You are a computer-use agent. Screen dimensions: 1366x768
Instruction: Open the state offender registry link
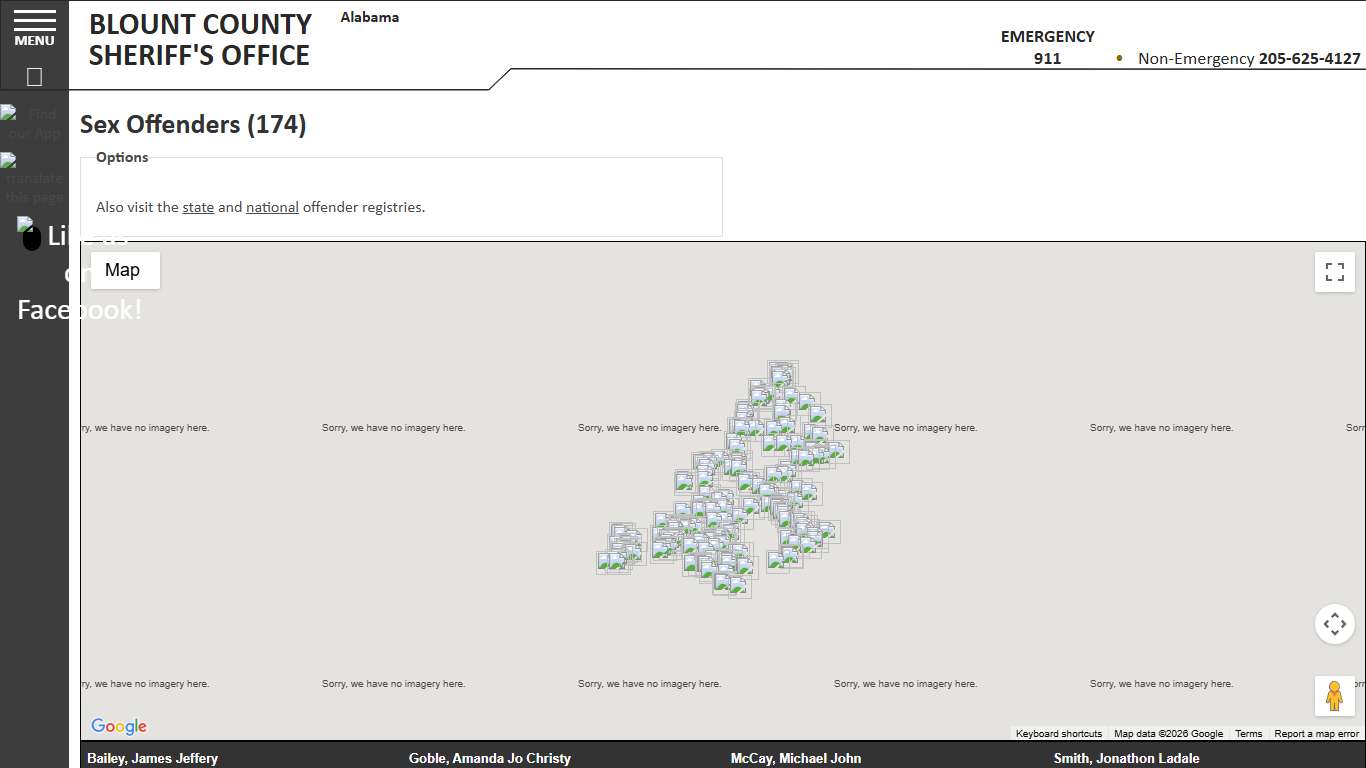pos(198,207)
